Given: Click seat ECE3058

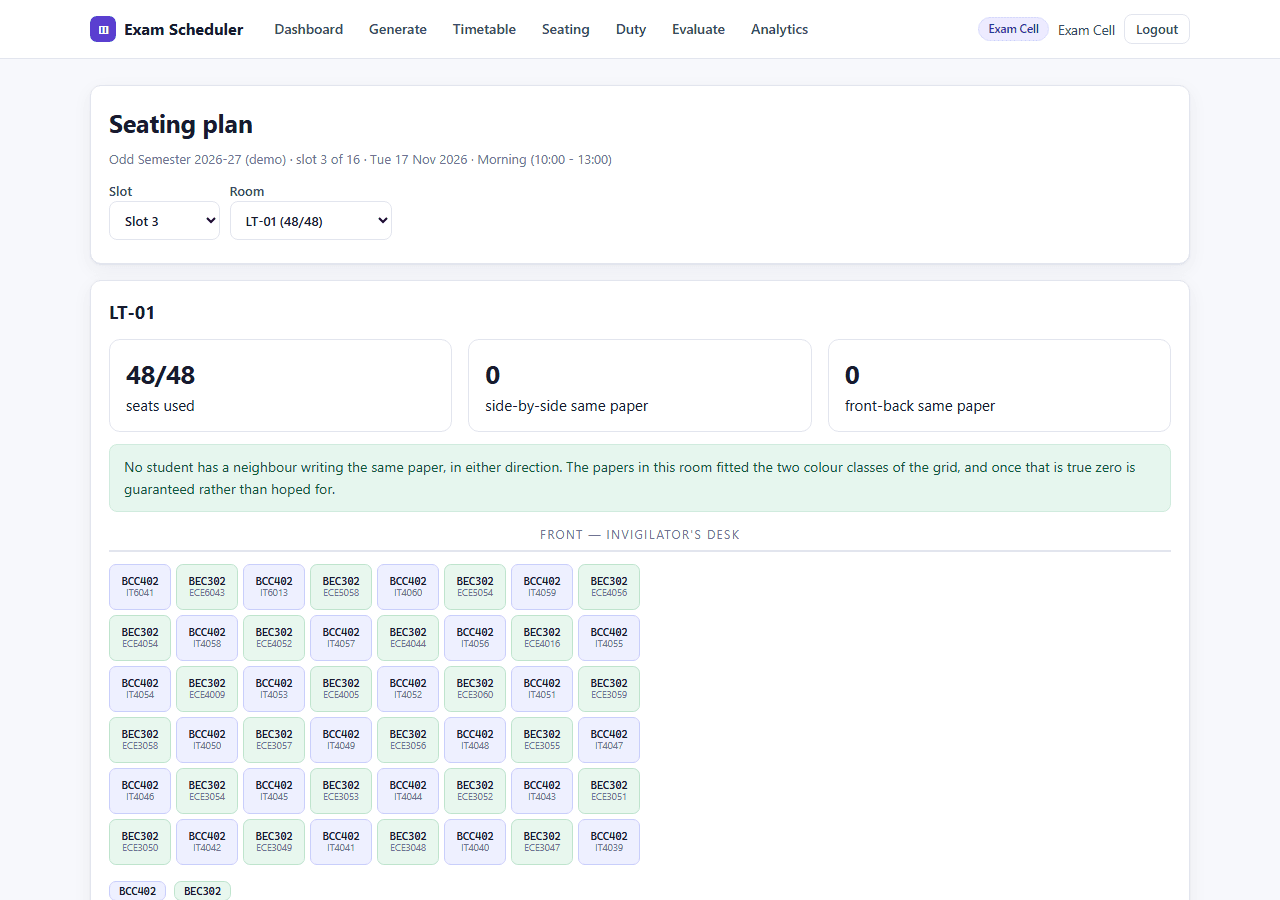Looking at the screenshot, I should click(140, 740).
